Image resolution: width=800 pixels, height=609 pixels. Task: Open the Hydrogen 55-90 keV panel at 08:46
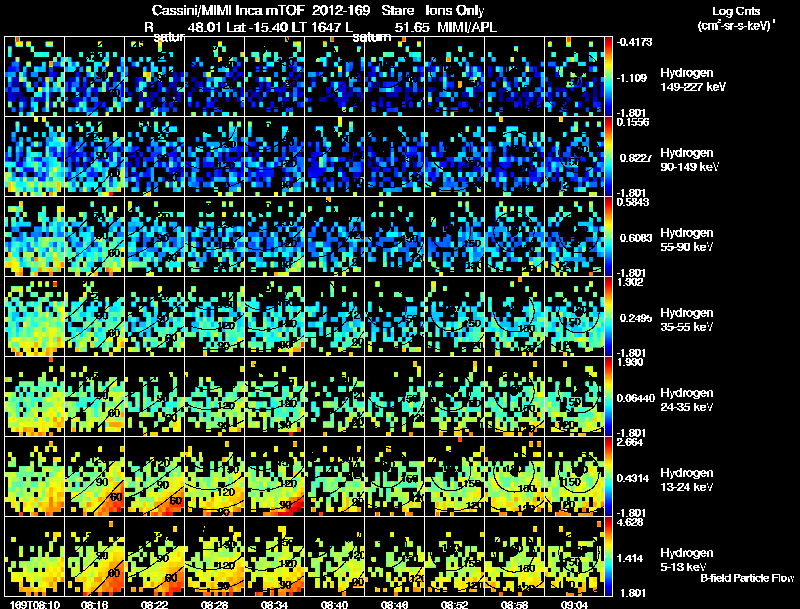pyautogui.click(x=394, y=236)
